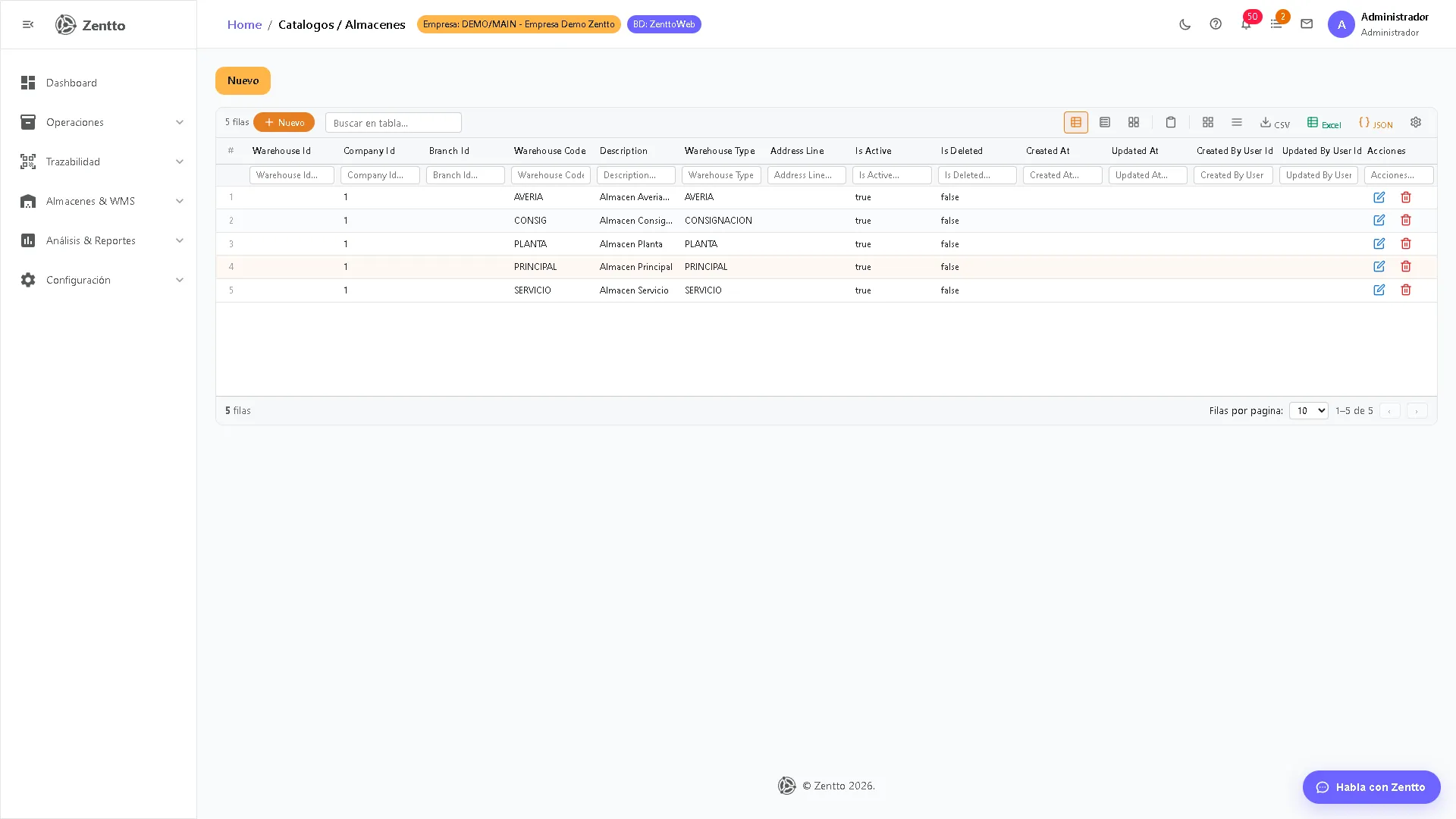Image resolution: width=1456 pixels, height=819 pixels.
Task: Expand Trazabilidad chevron arrow
Action: [x=180, y=162]
